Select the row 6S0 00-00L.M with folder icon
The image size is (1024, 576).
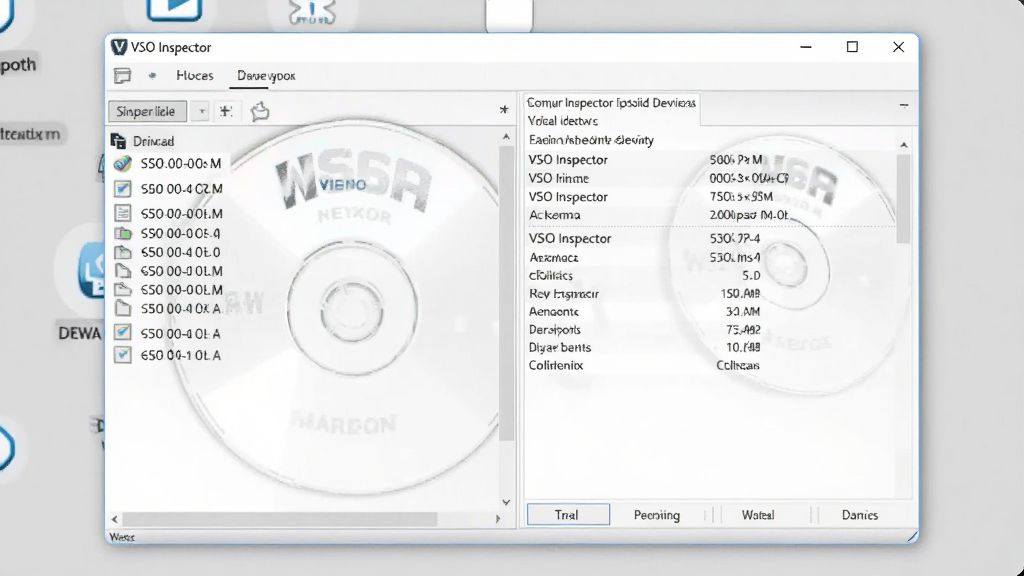tap(182, 289)
